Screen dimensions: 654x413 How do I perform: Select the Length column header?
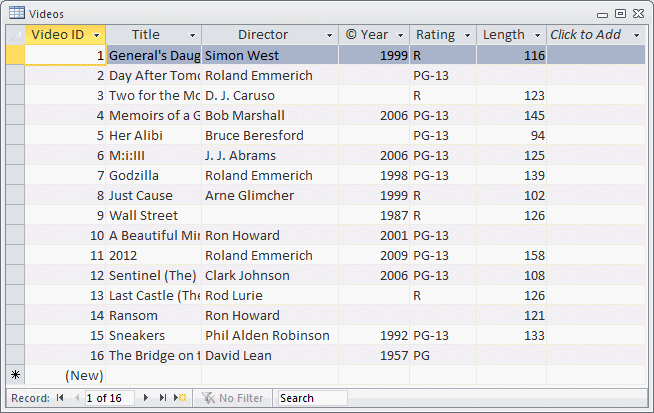511,35
